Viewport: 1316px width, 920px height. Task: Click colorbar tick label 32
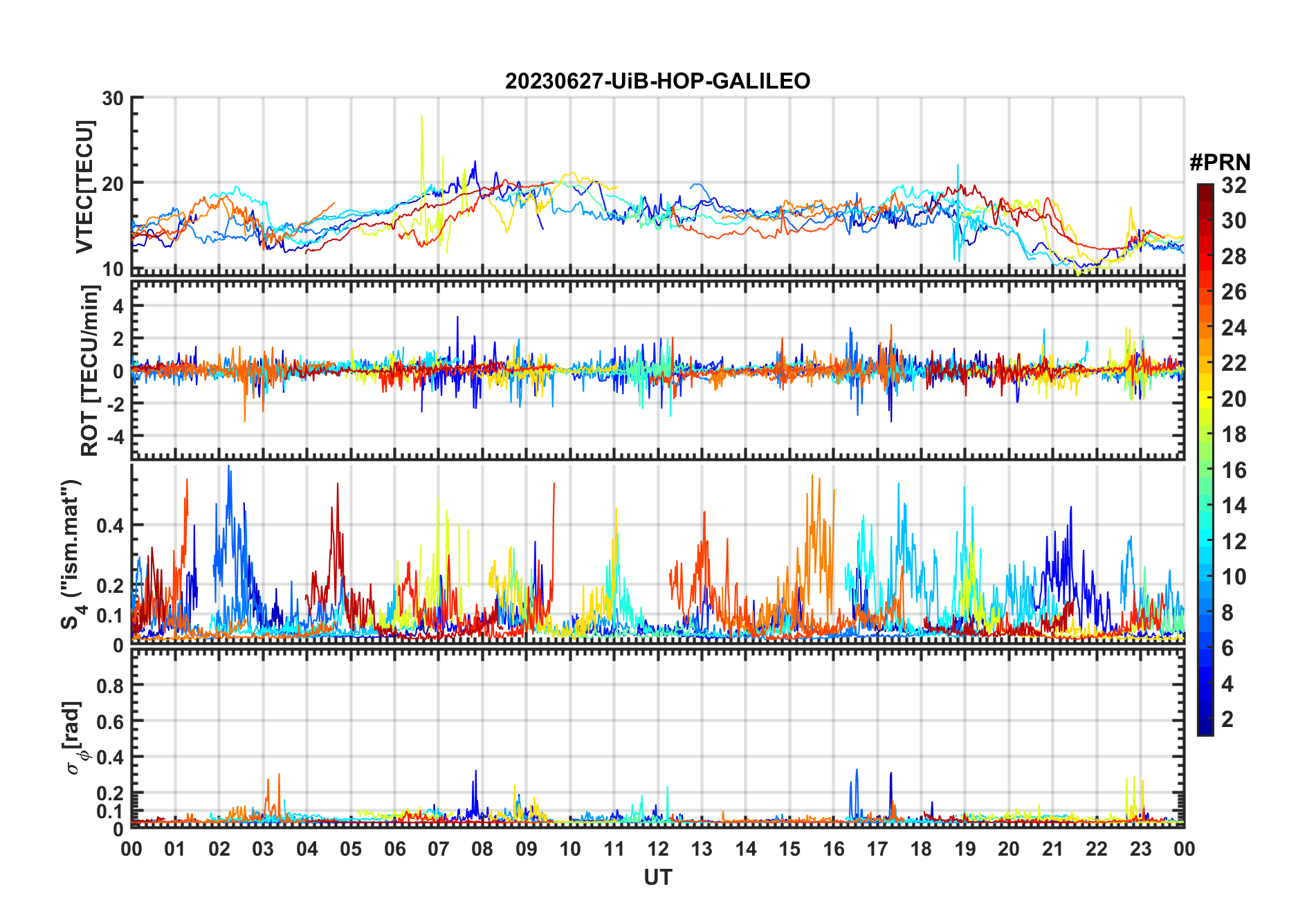[1234, 185]
